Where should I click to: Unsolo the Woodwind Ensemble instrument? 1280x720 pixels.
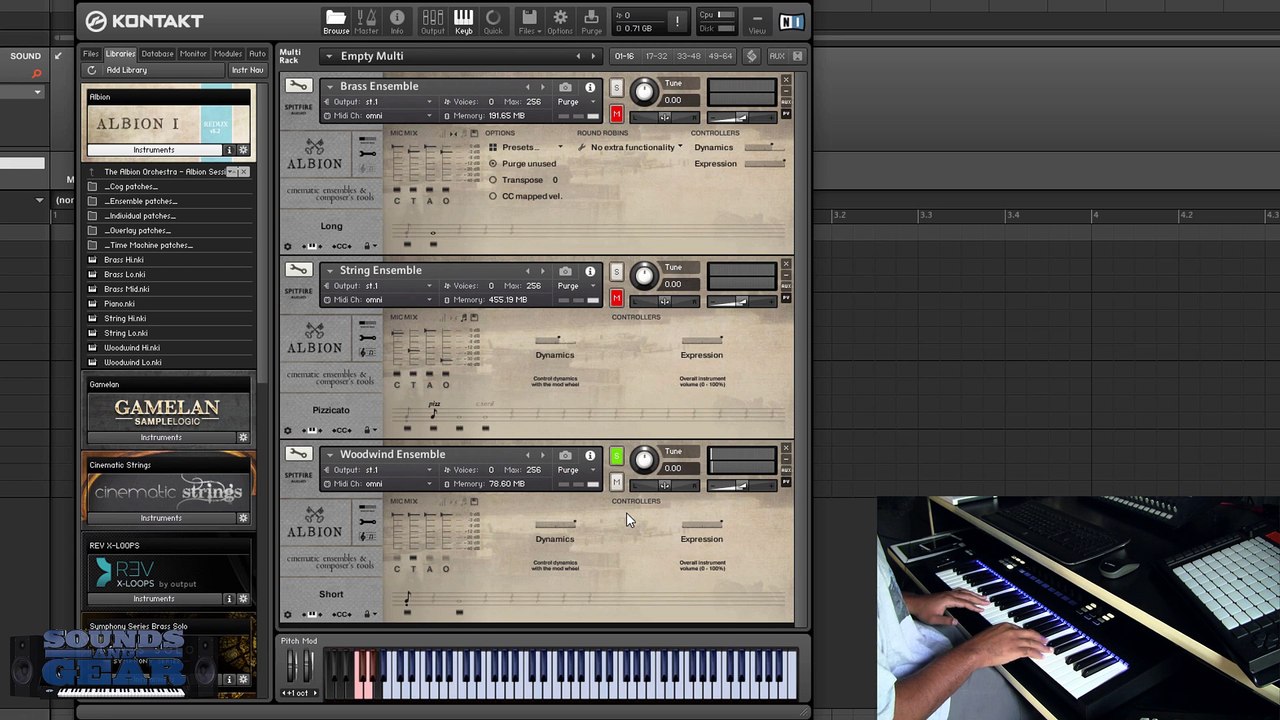pyautogui.click(x=616, y=457)
